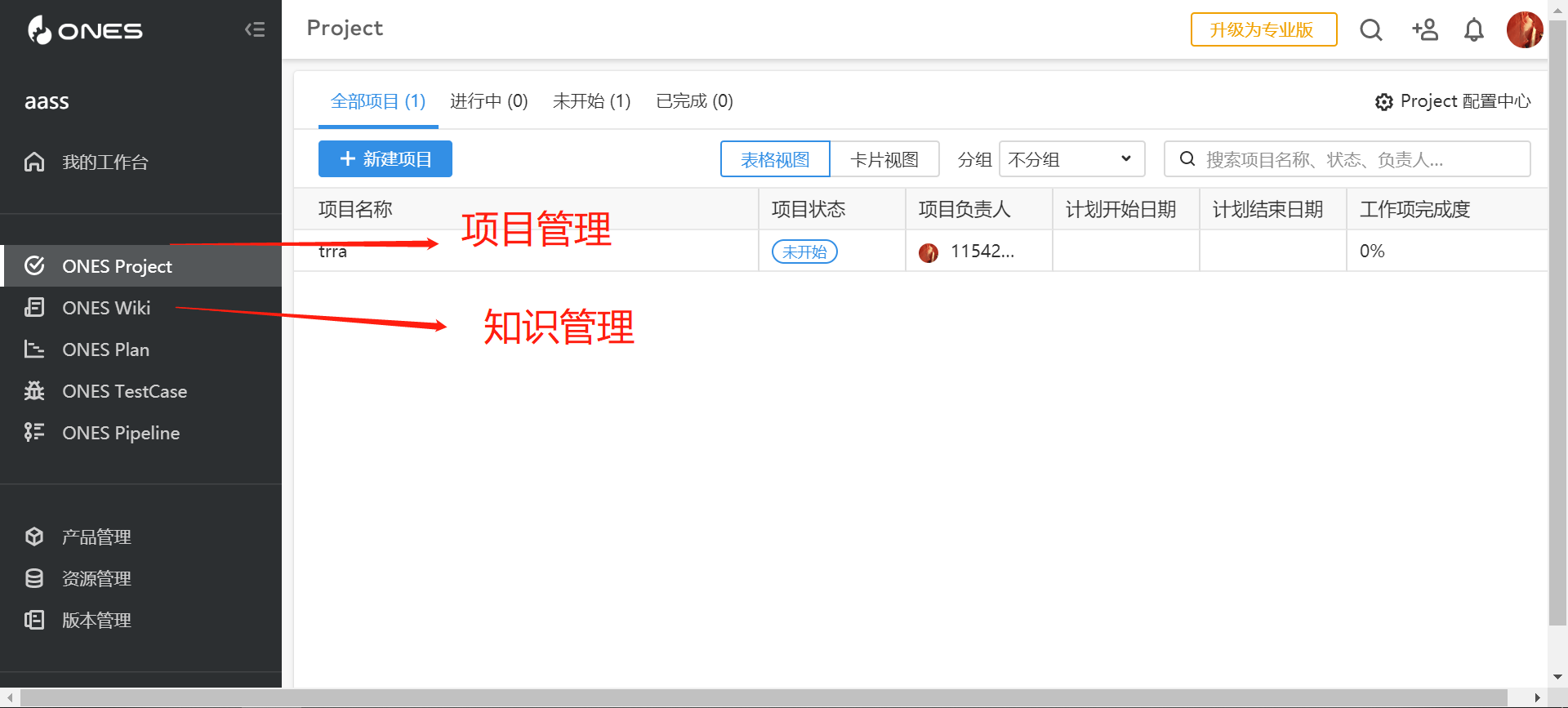Click the ONES Project checkmark icon
The height and width of the screenshot is (708, 1568).
(34, 265)
